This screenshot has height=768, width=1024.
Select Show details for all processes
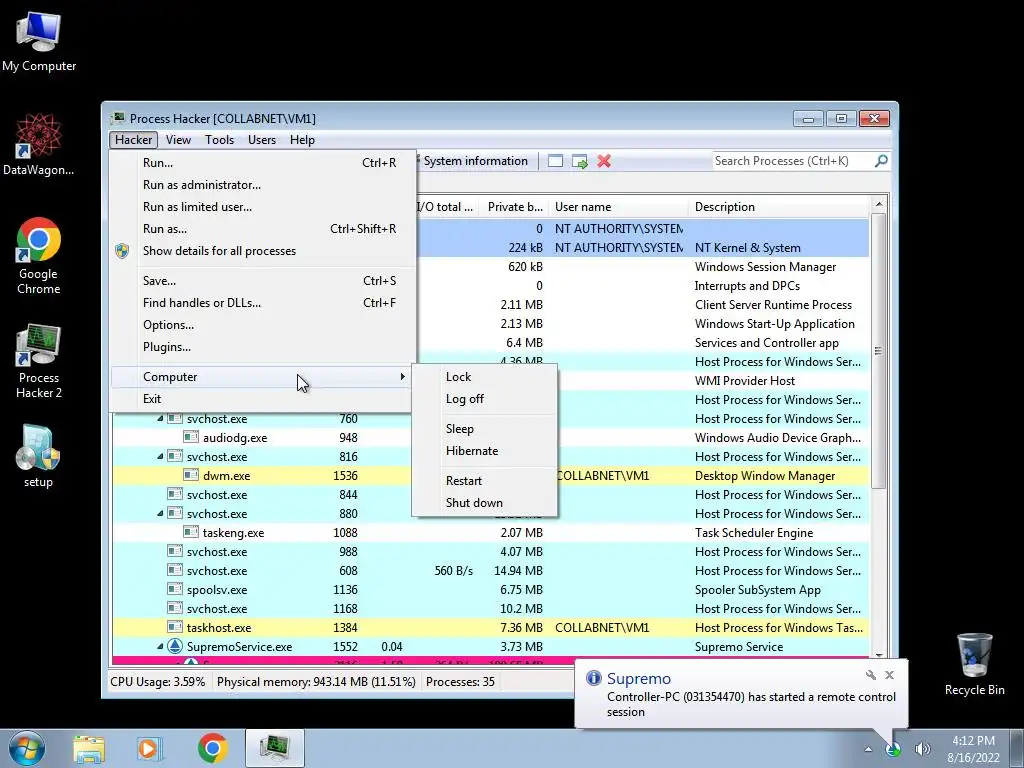(x=263, y=251)
